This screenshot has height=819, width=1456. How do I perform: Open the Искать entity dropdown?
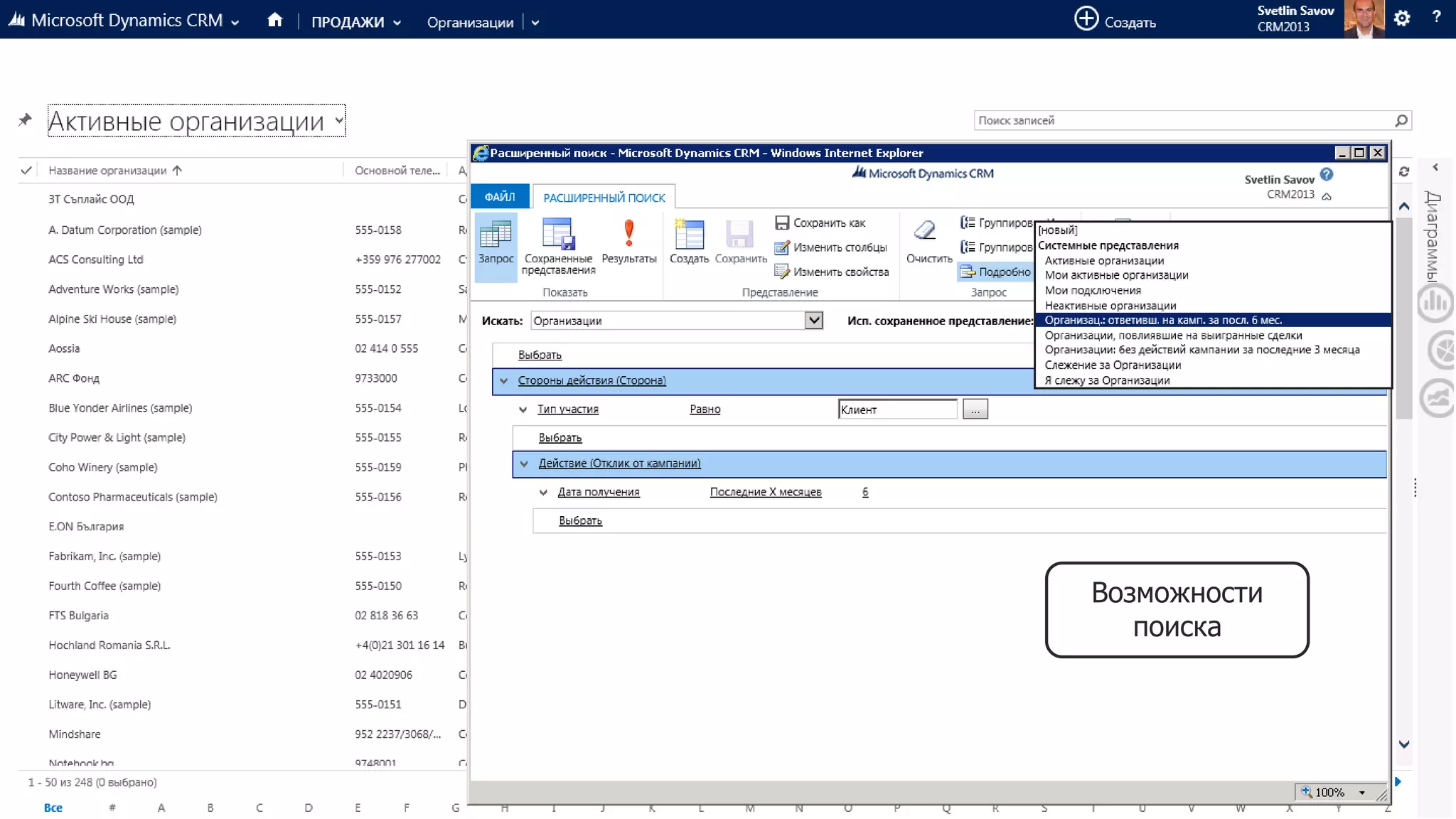click(813, 321)
